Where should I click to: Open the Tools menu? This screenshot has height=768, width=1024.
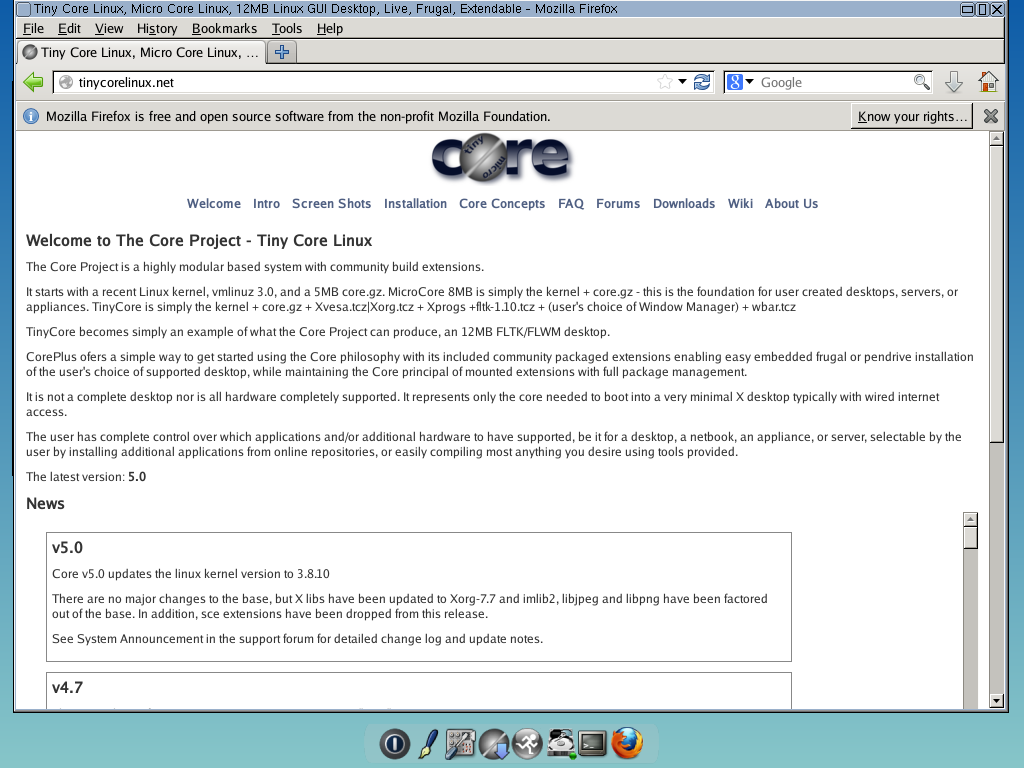pyautogui.click(x=287, y=29)
